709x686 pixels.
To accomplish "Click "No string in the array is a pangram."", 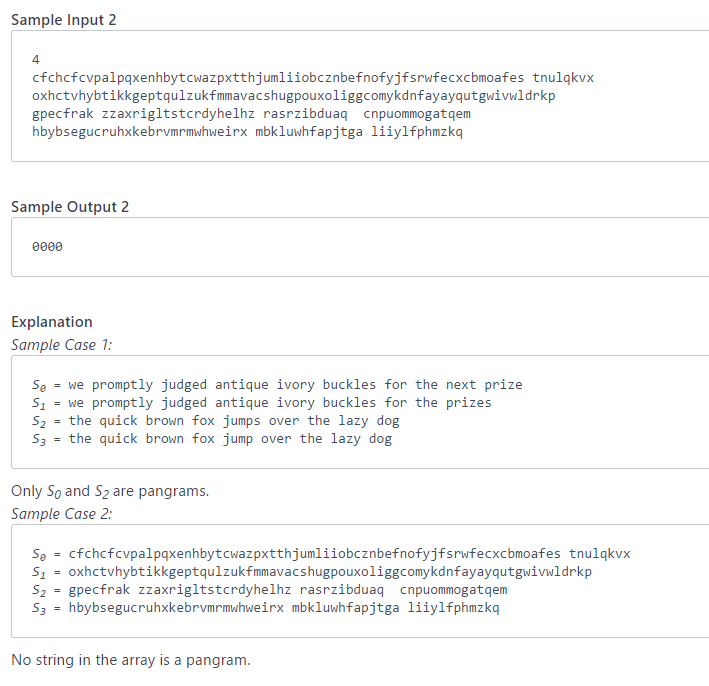I will (131, 660).
